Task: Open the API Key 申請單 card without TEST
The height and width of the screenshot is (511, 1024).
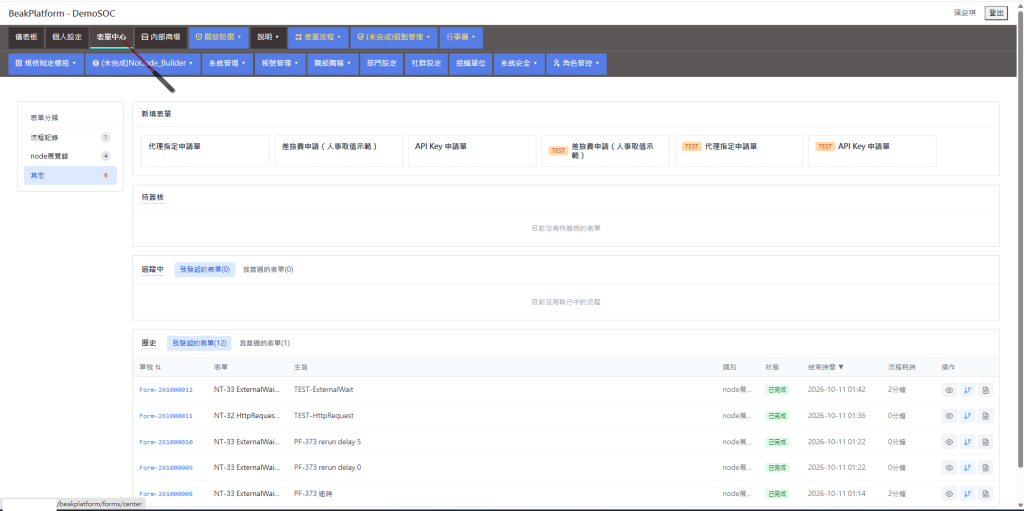Action: click(472, 151)
